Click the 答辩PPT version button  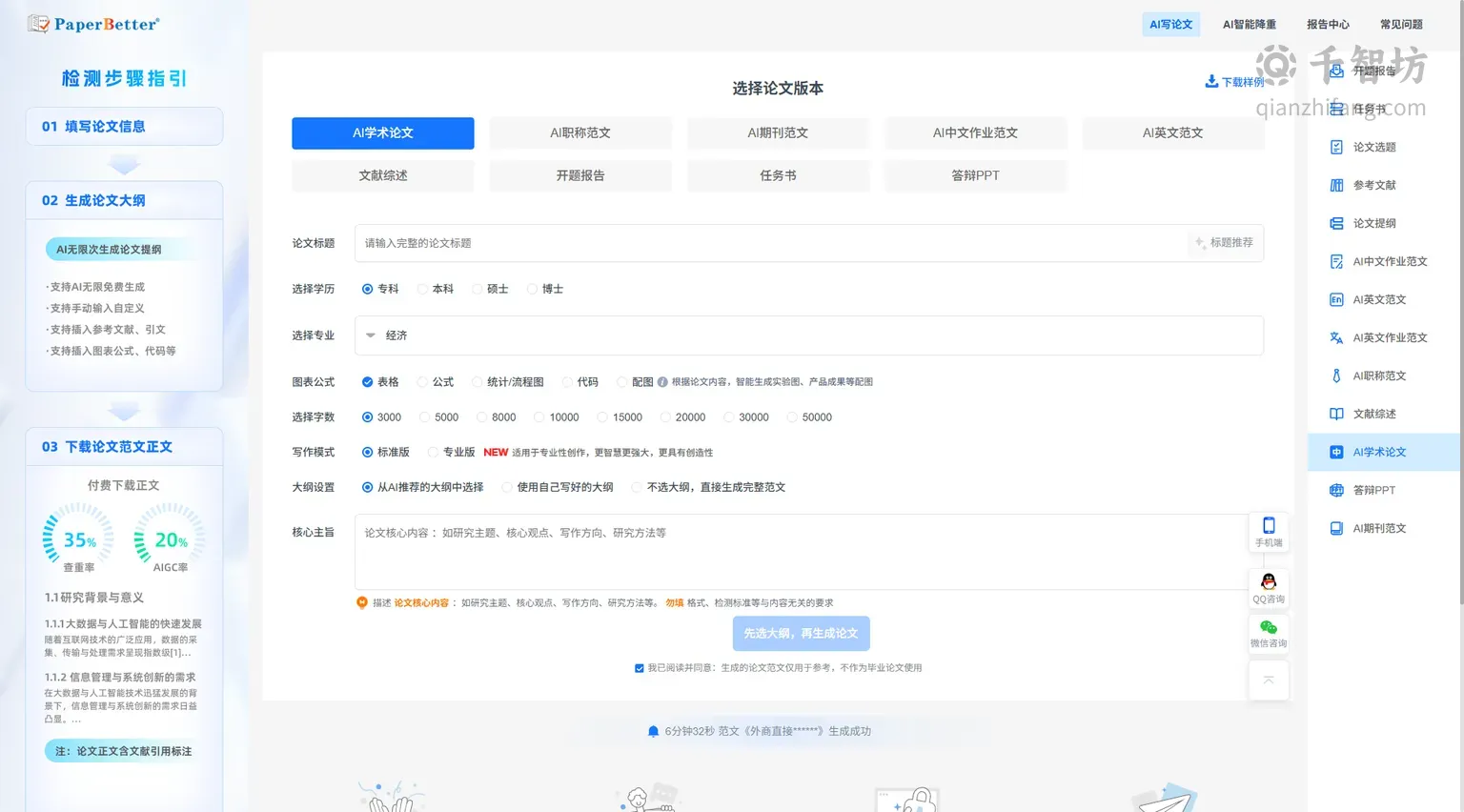(x=975, y=176)
